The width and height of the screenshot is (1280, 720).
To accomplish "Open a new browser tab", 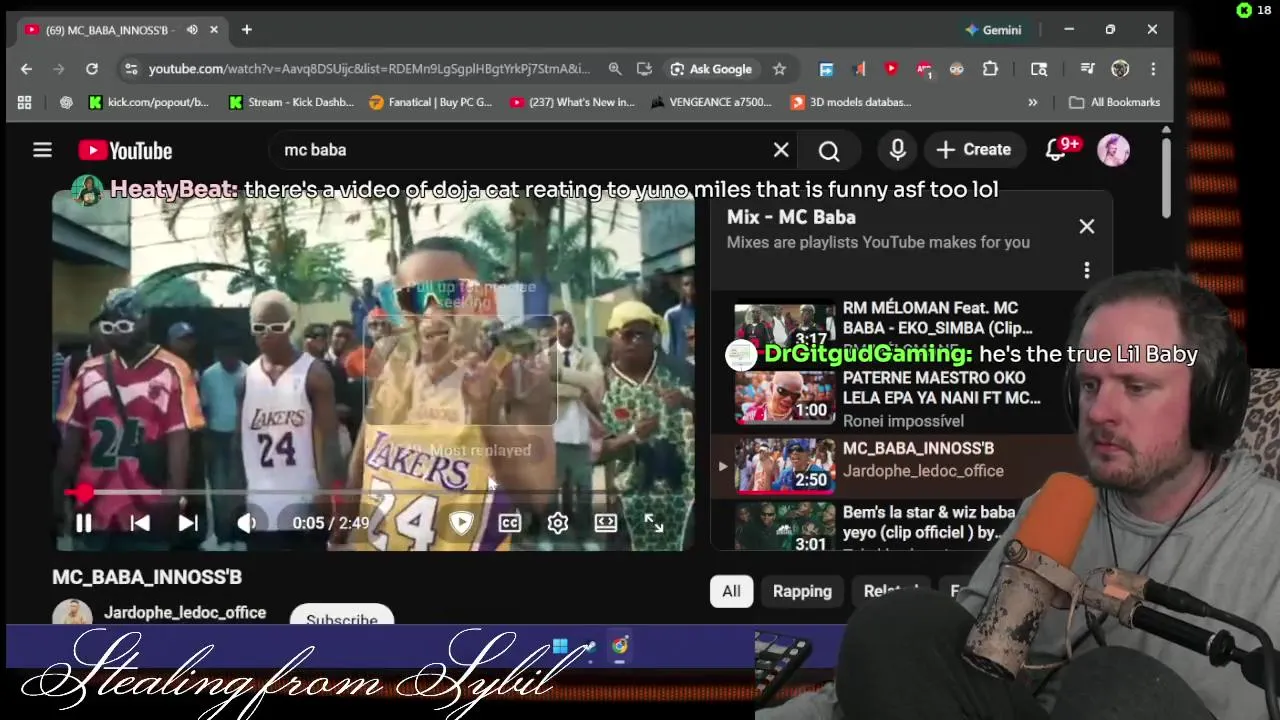I will point(247,30).
